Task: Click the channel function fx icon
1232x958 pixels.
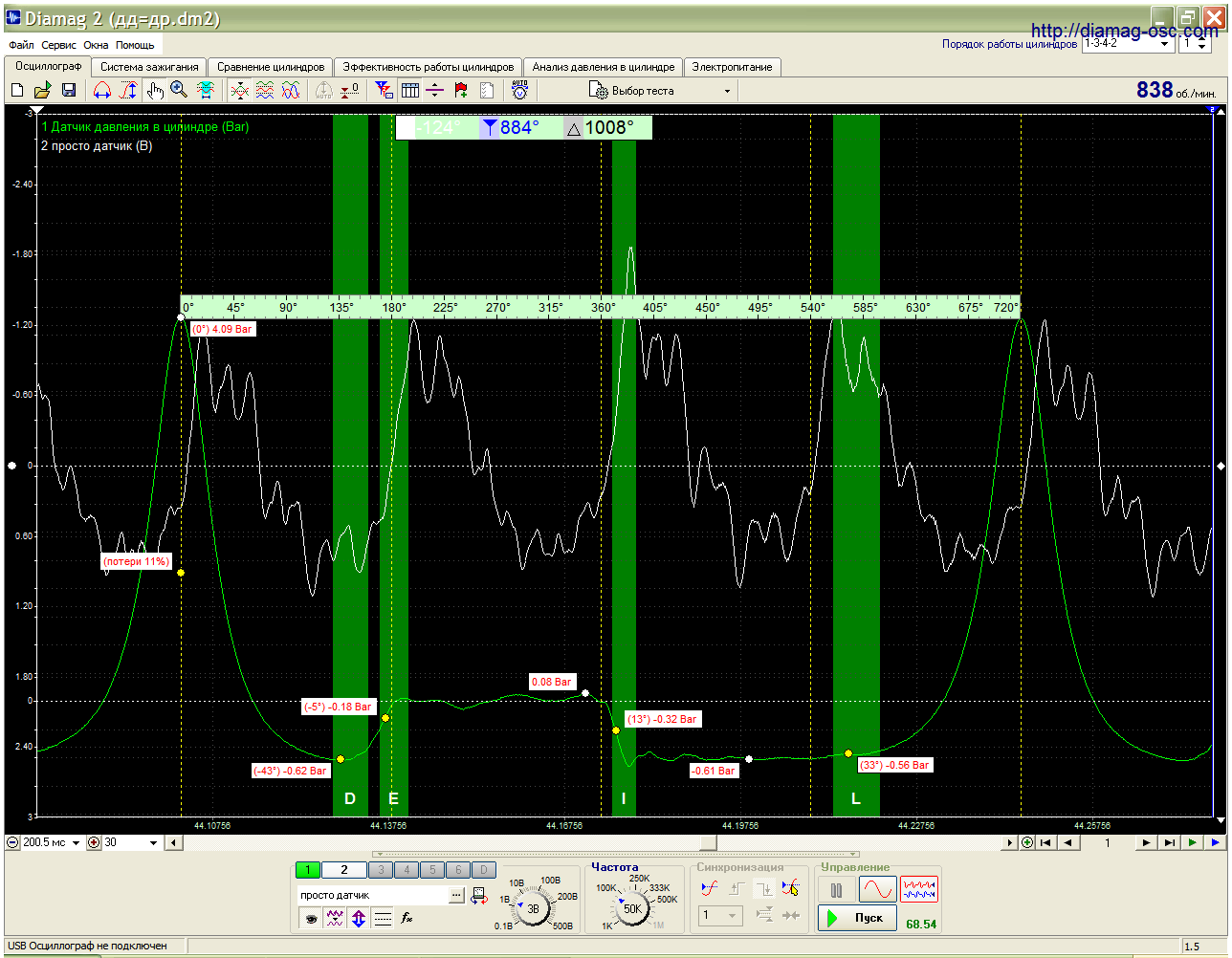Action: [407, 918]
